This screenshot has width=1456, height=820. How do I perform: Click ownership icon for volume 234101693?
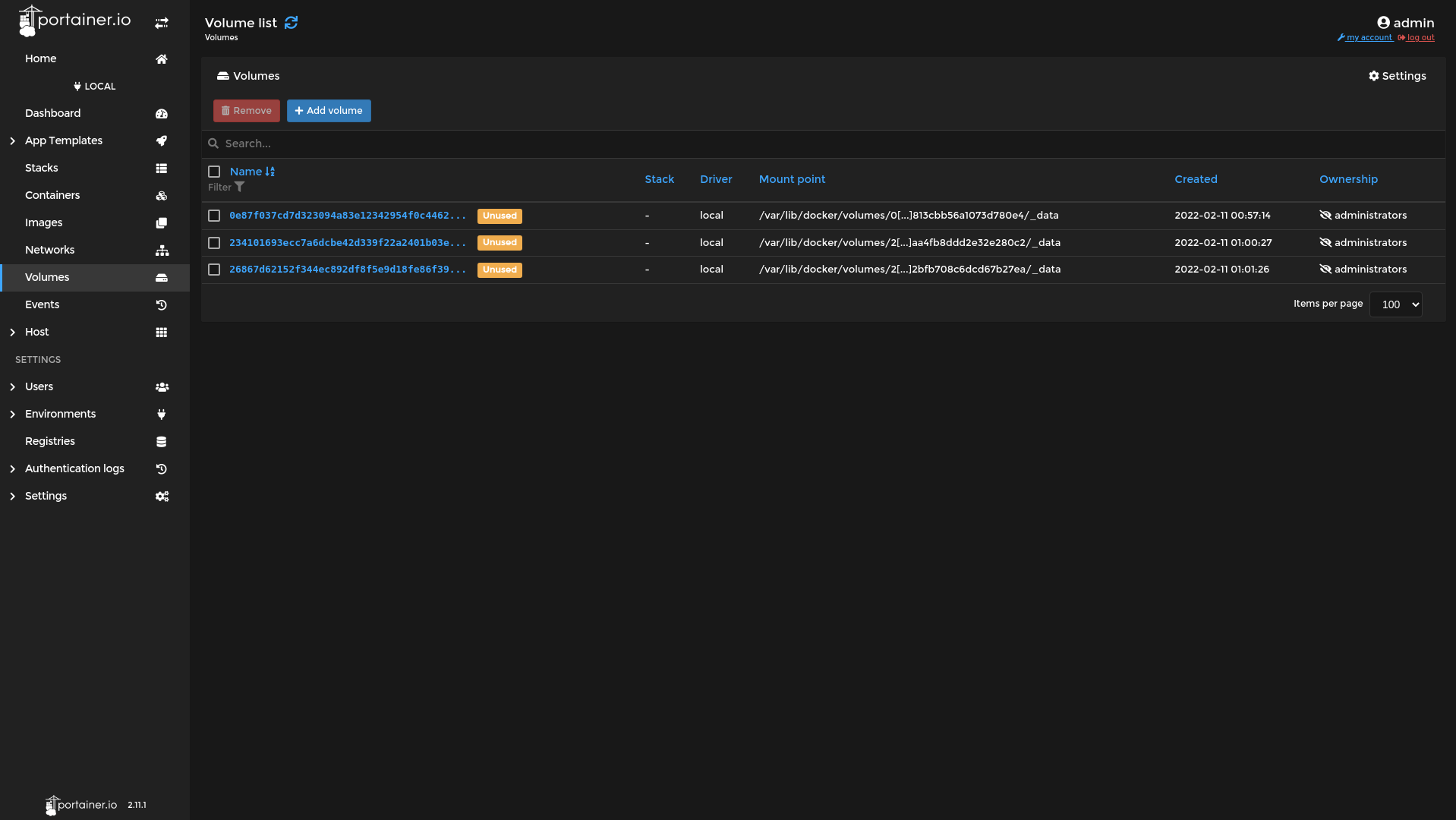[x=1325, y=243]
